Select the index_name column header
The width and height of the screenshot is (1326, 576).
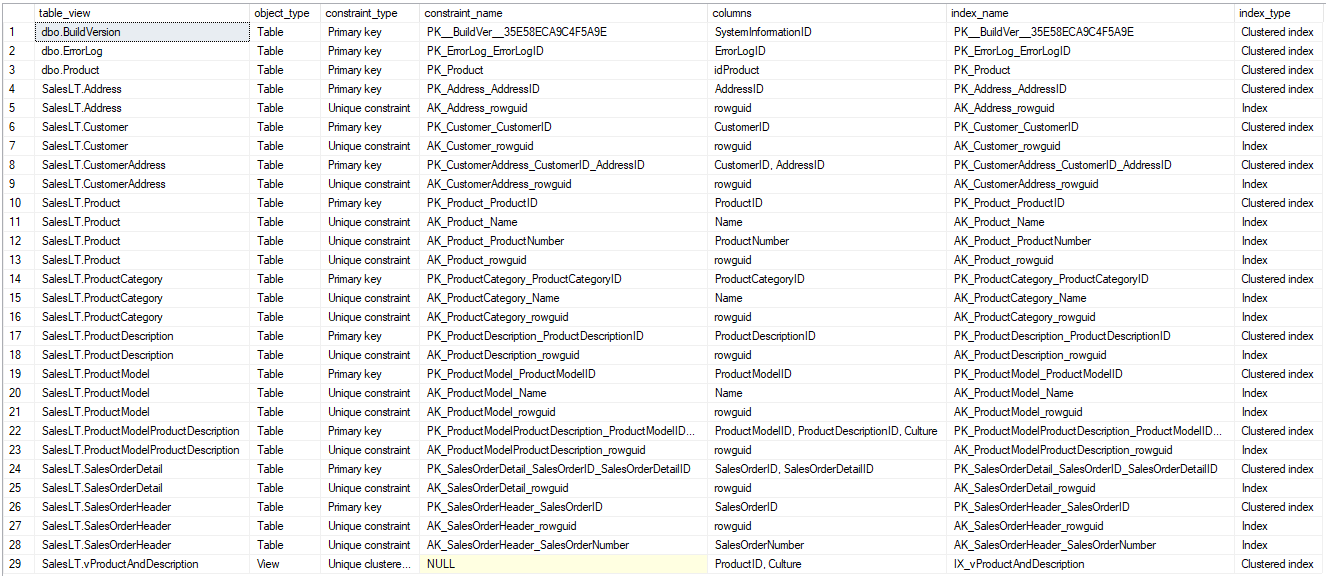[980, 13]
